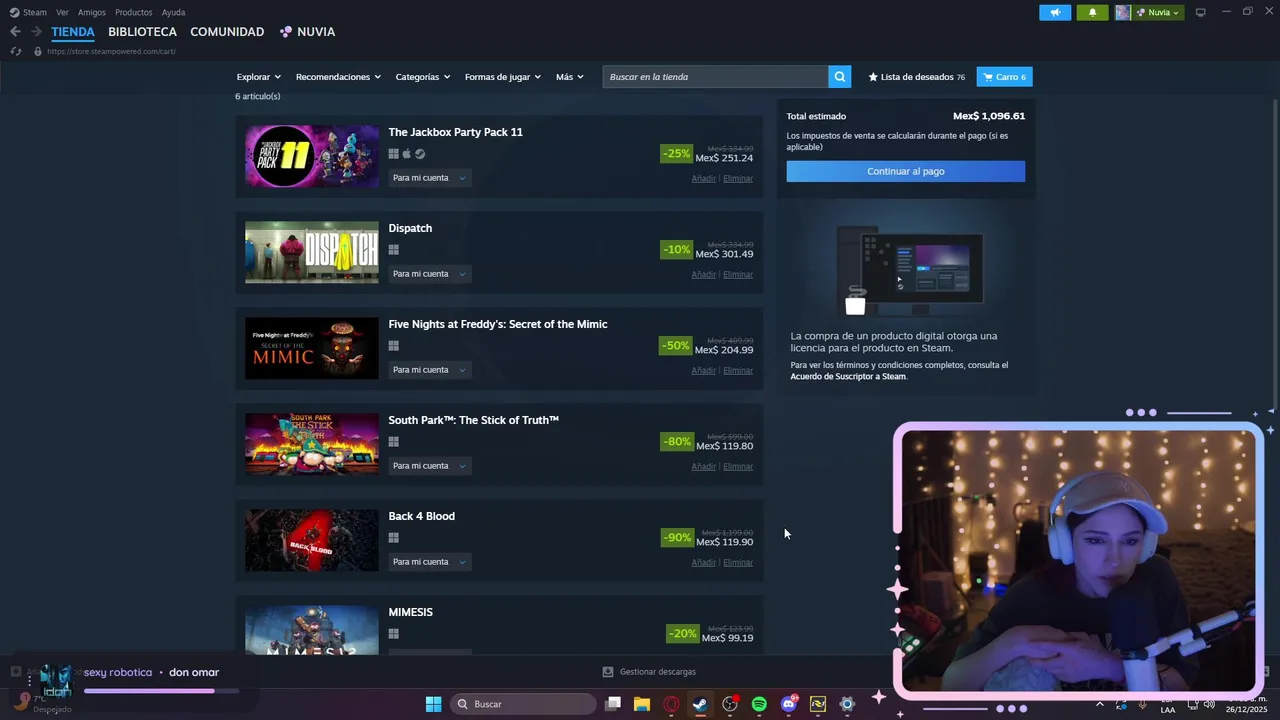Screen dimensions: 1280x720
Task: Open the Carro 6 cart button
Action: coord(1004,77)
